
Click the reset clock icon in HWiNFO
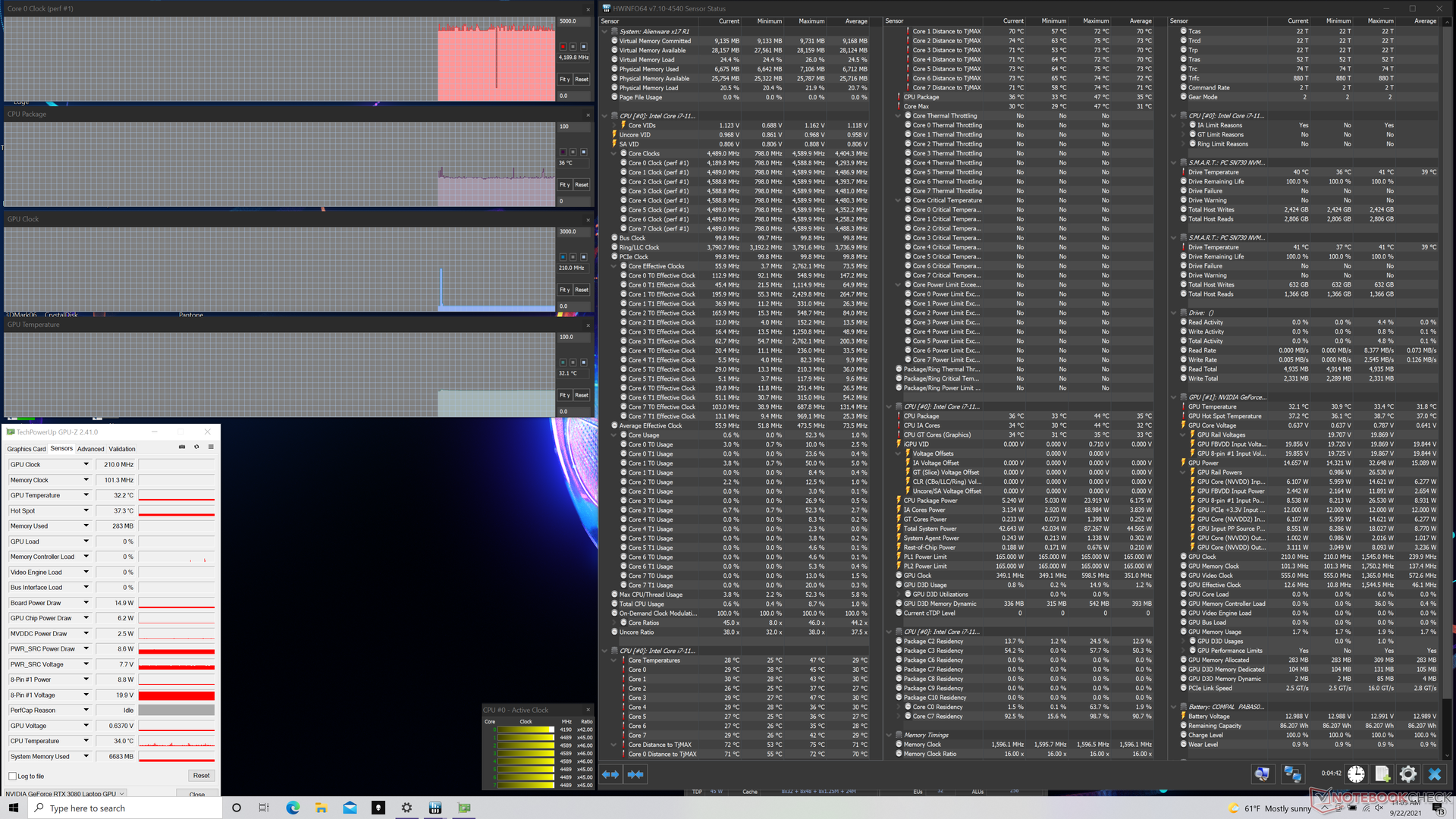(x=1356, y=774)
